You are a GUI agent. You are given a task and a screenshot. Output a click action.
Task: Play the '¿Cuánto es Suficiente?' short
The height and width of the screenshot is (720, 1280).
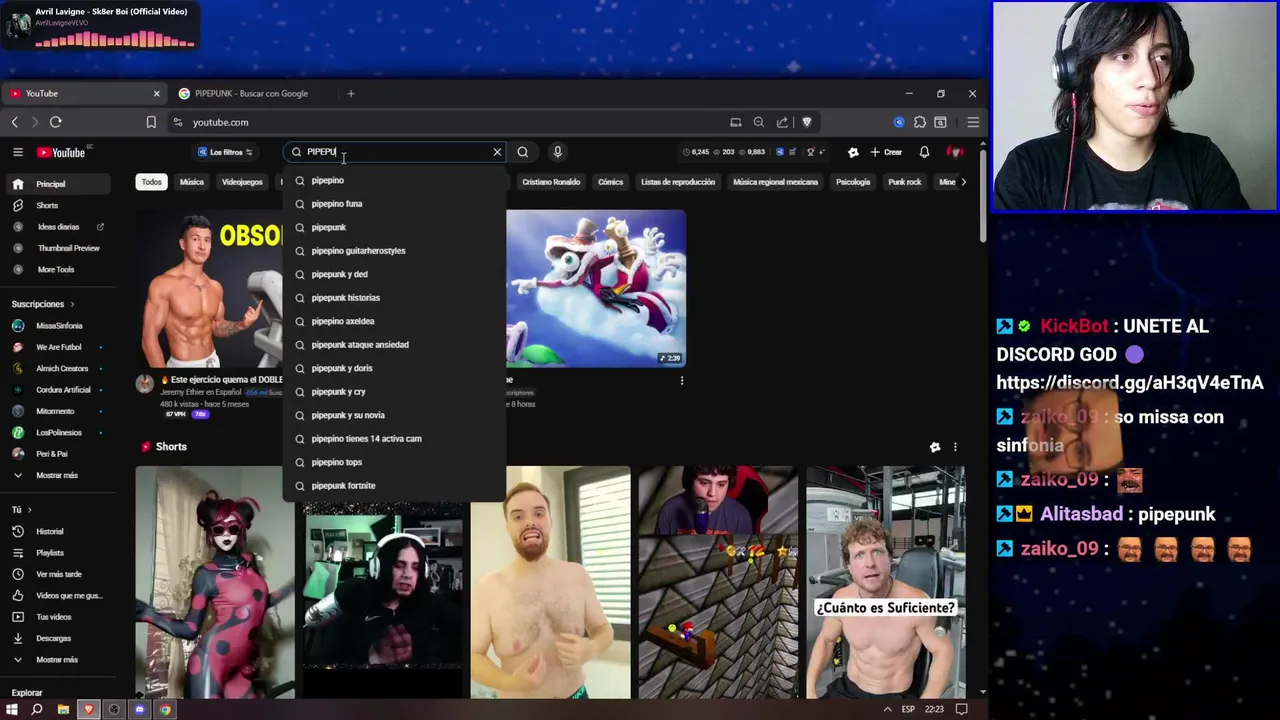tap(886, 582)
